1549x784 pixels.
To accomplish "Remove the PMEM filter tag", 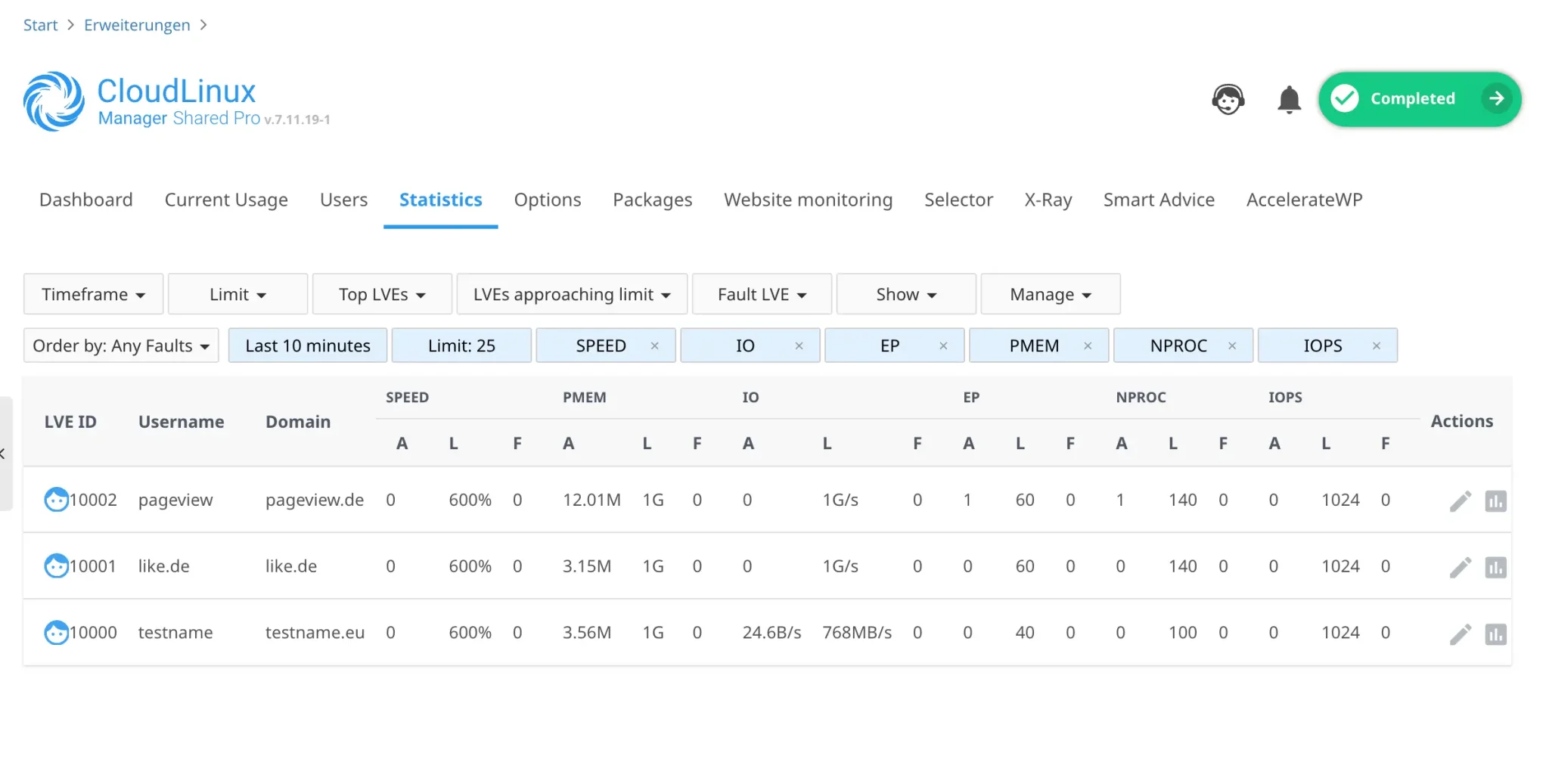I will (x=1088, y=346).
